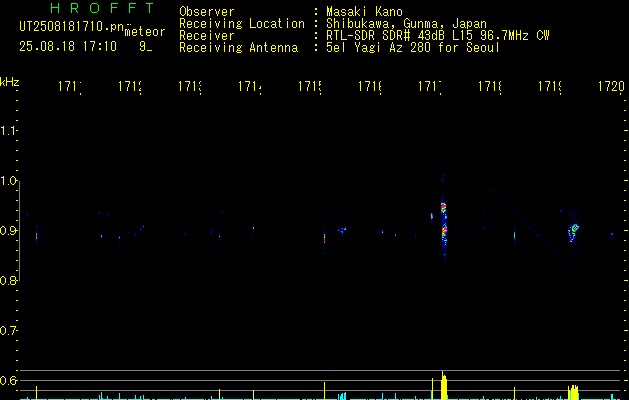
Task: Click the 0.9 frequency axis label
Action: point(8,231)
